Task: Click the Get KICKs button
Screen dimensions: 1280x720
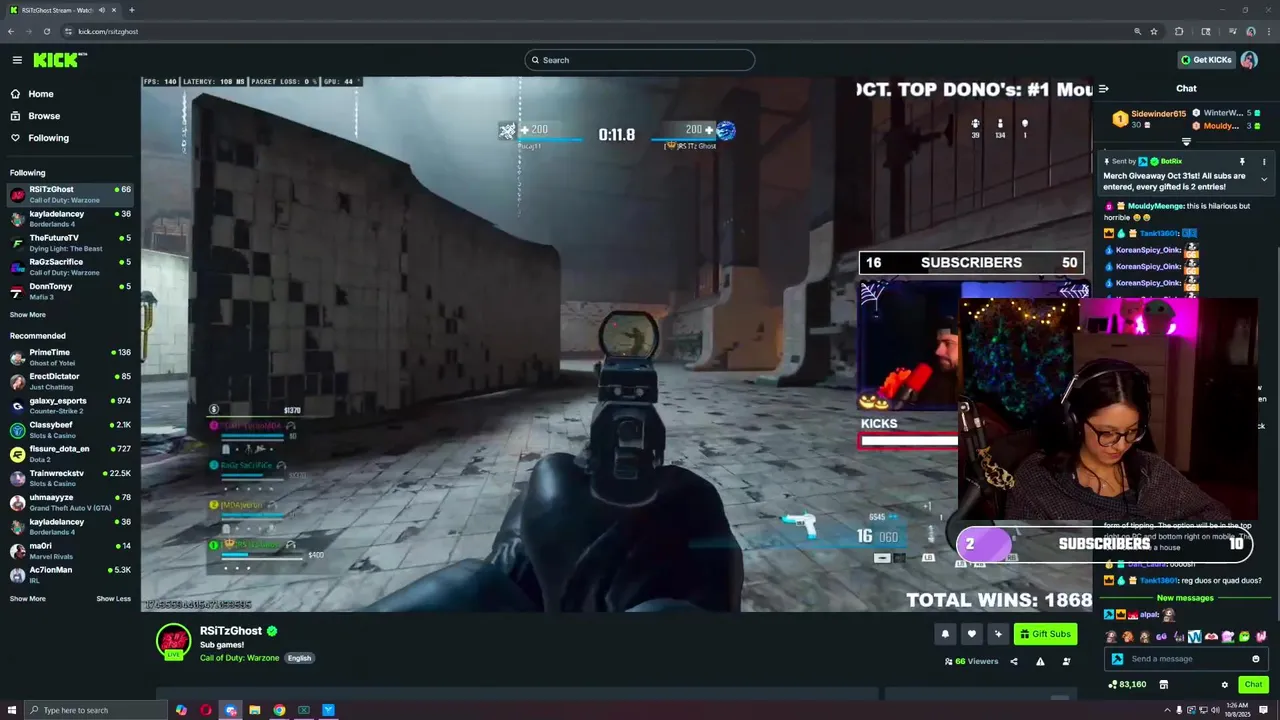Action: coord(1205,60)
